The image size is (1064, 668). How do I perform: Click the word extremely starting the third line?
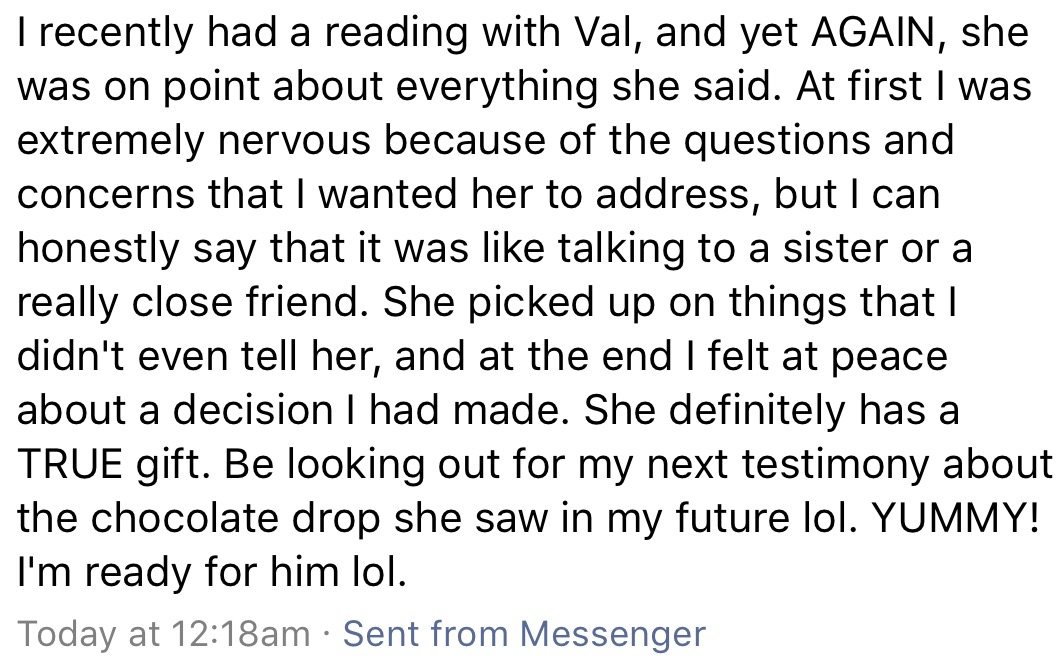(x=111, y=141)
